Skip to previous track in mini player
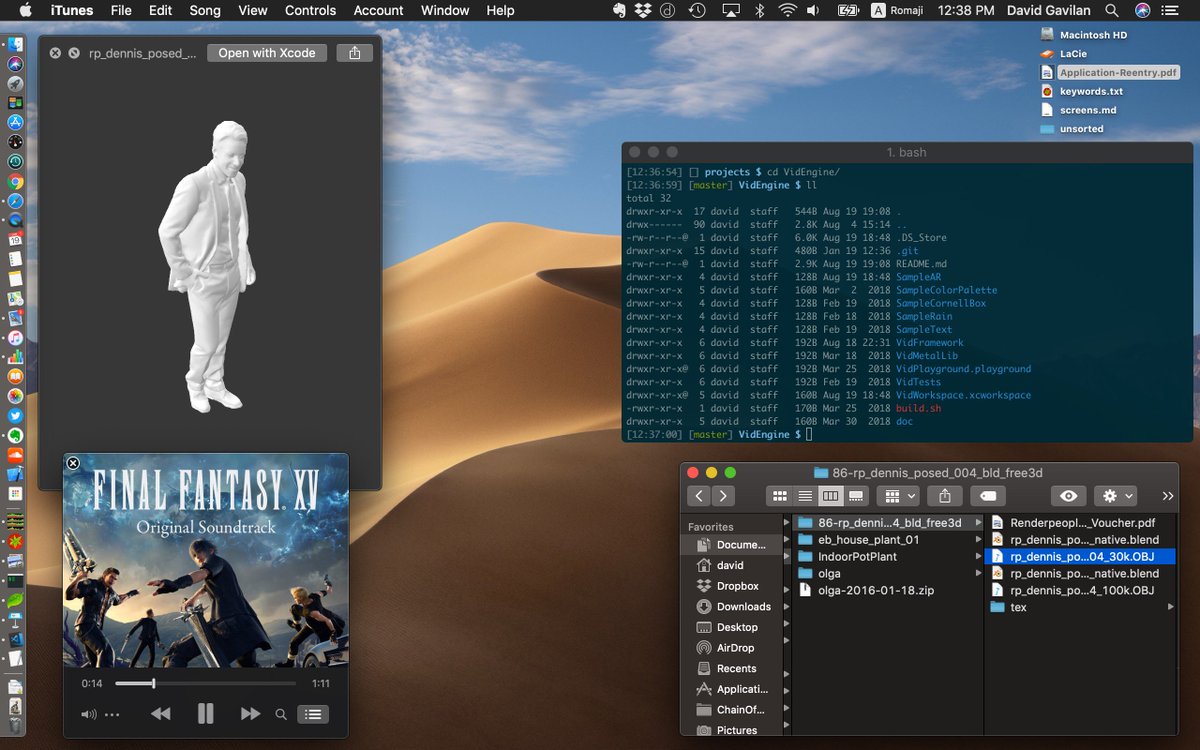The height and width of the screenshot is (750, 1200). pyautogui.click(x=160, y=714)
